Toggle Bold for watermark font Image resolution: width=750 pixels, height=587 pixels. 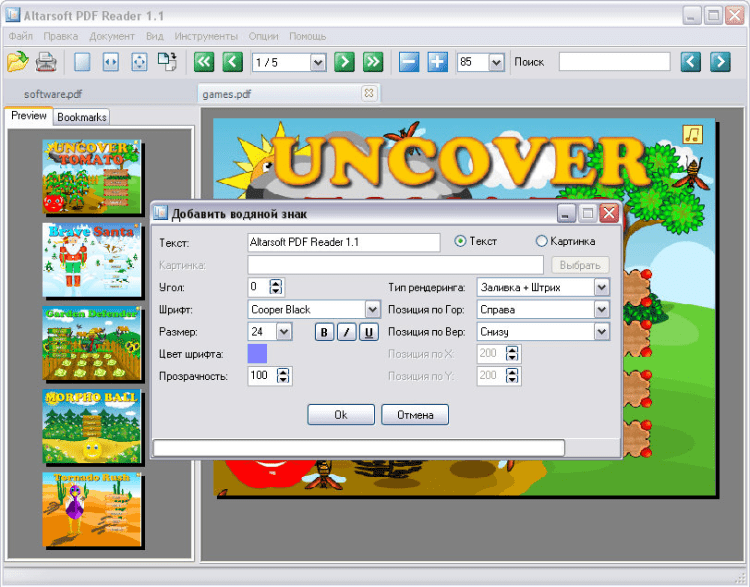(324, 332)
